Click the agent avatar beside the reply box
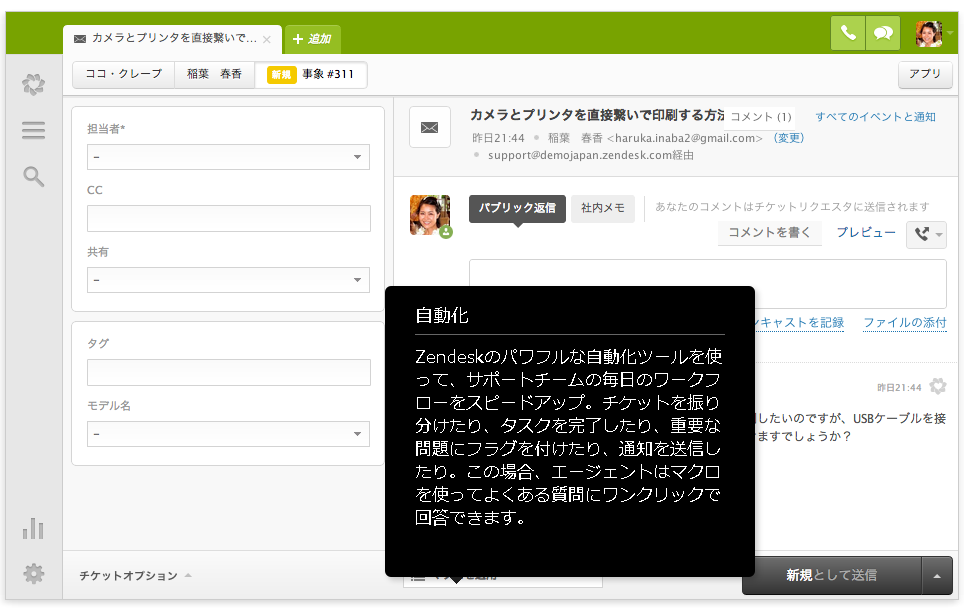This screenshot has width=964, height=614. (x=430, y=215)
